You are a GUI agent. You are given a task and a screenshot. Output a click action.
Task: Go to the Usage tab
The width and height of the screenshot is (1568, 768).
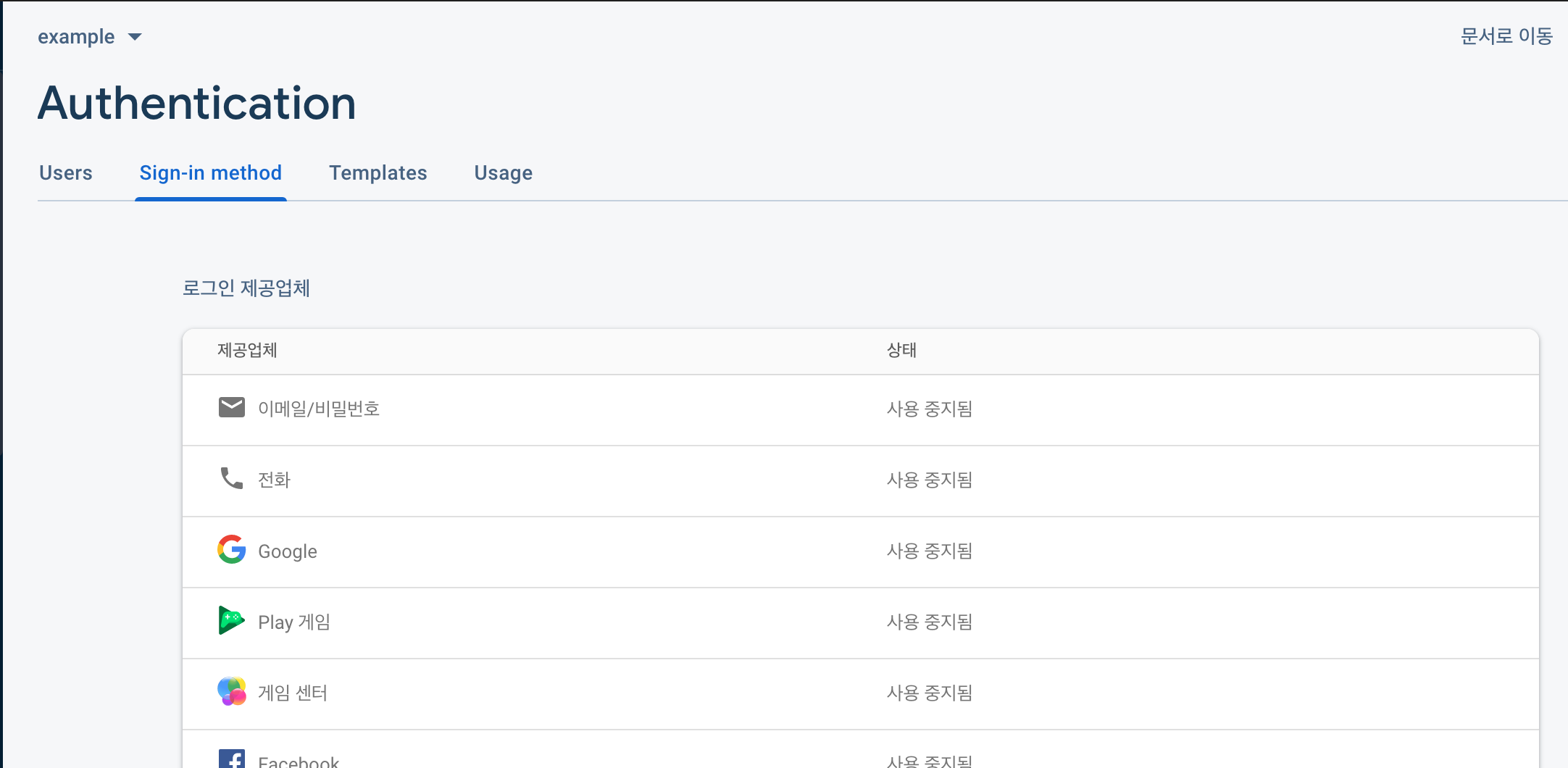tap(504, 173)
